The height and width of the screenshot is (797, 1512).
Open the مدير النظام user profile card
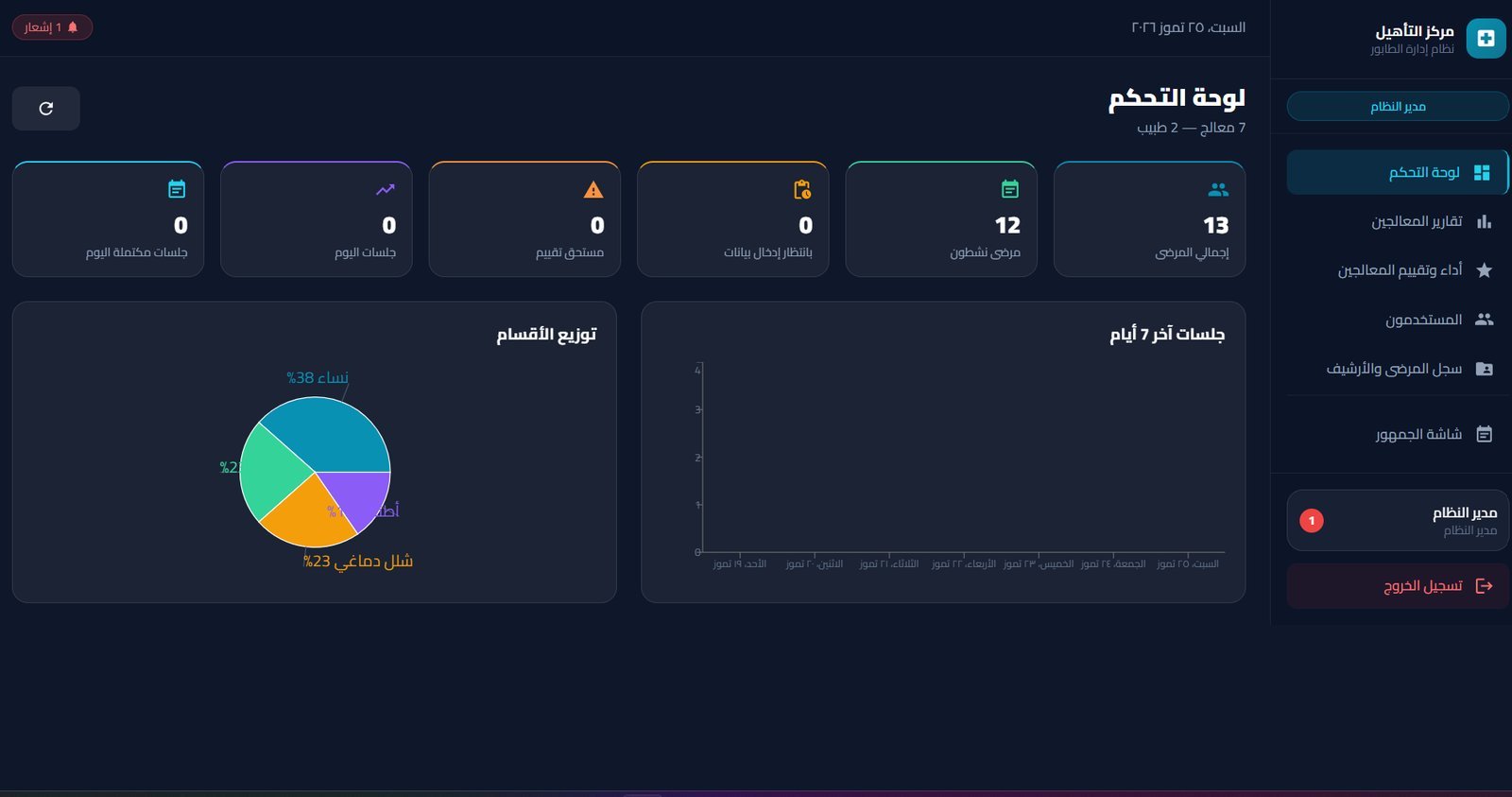[x=1398, y=521]
